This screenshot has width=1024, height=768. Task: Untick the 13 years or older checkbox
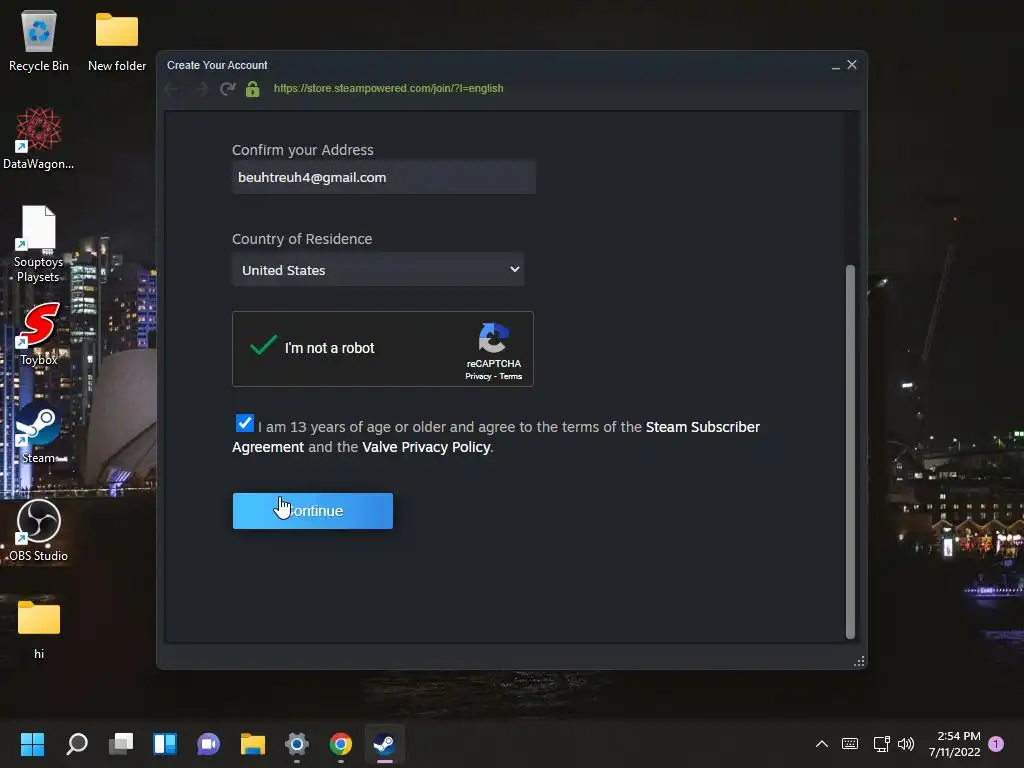click(244, 423)
